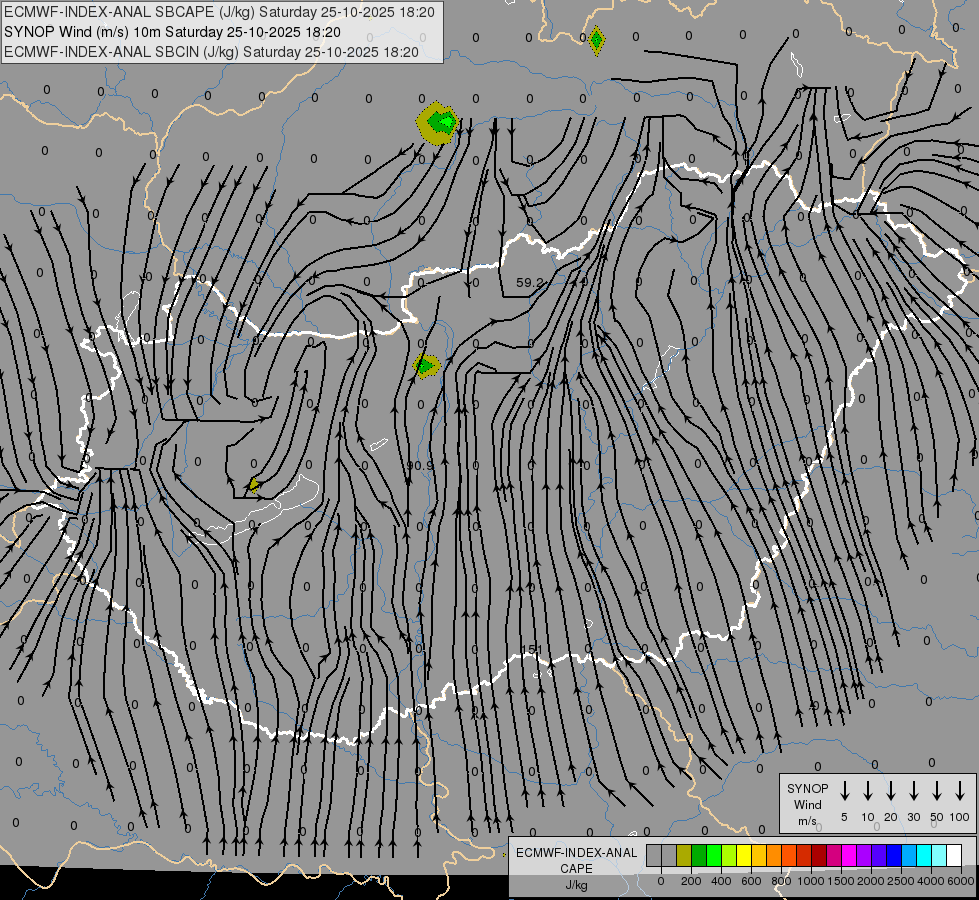Click the 6000 tick label under the color bar
The height and width of the screenshot is (900, 979).
click(x=961, y=881)
